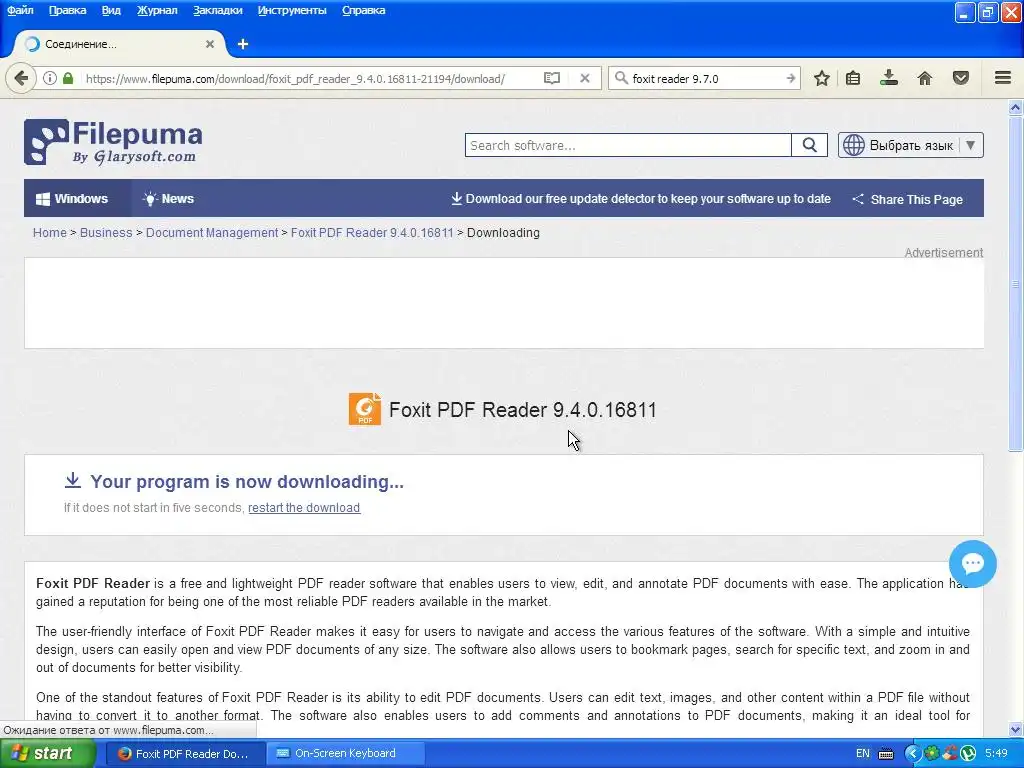This screenshot has width=1024, height=768.
Task: Save page to Pocket icon
Action: [961, 78]
